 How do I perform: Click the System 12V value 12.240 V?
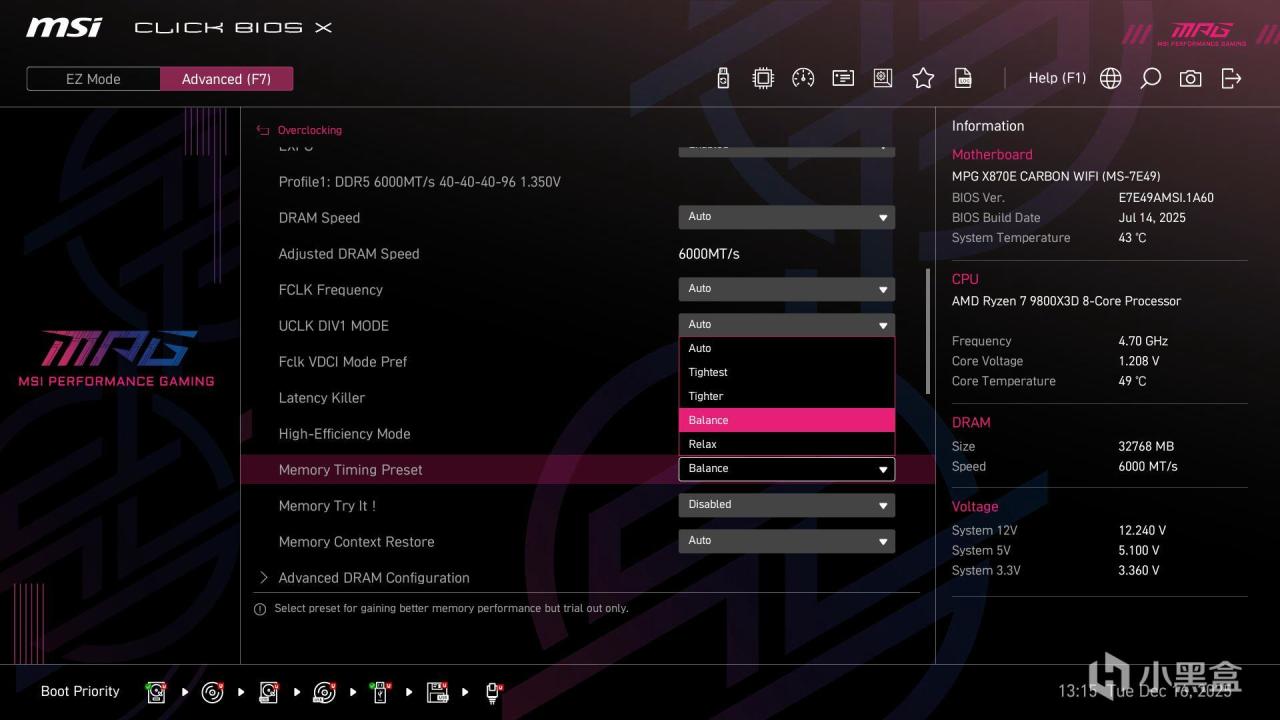click(x=1142, y=530)
